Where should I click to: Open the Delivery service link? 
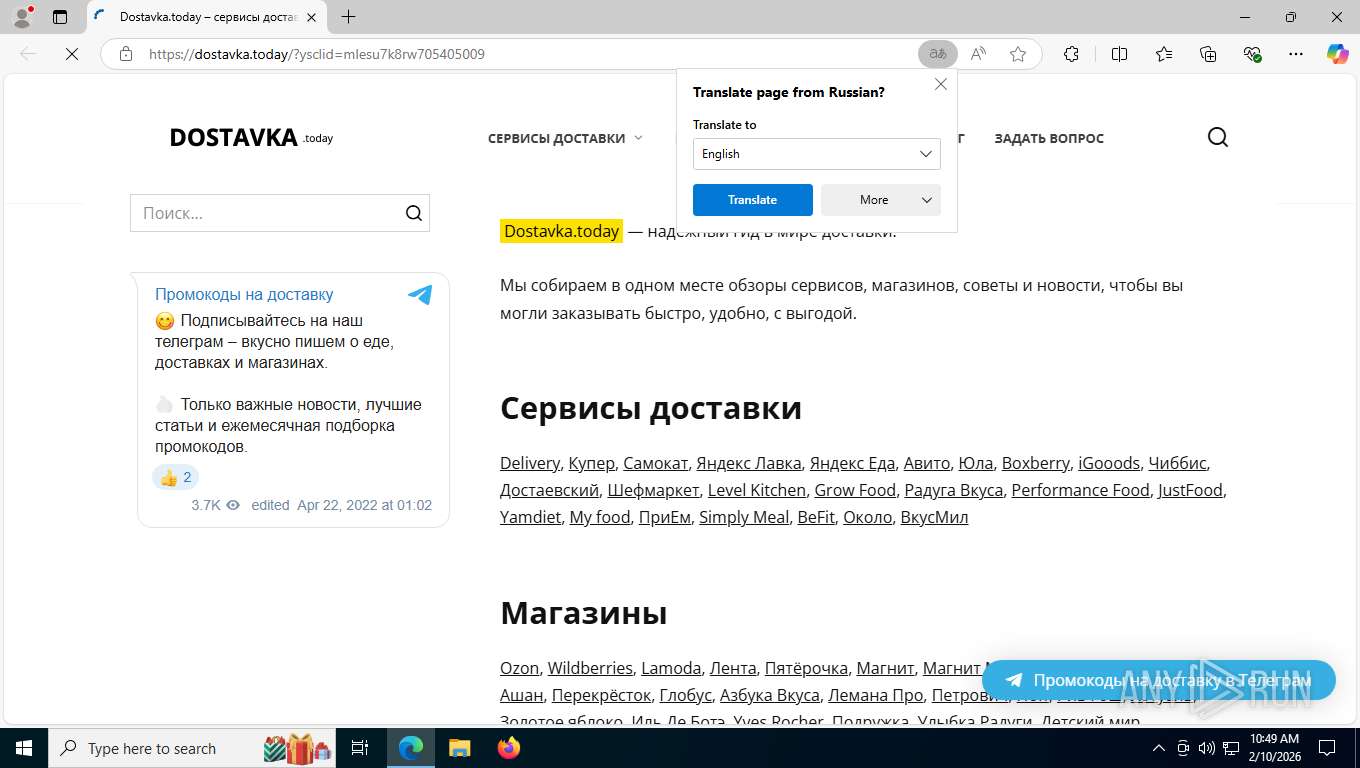pyautogui.click(x=530, y=463)
